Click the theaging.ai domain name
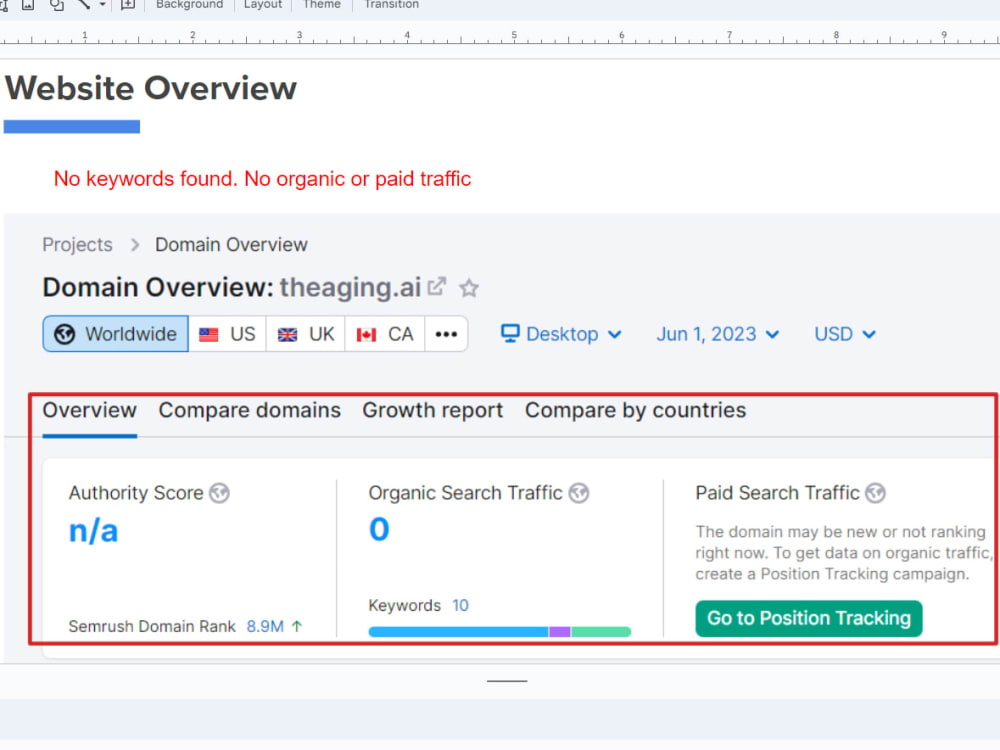1000x750 pixels. (350, 288)
